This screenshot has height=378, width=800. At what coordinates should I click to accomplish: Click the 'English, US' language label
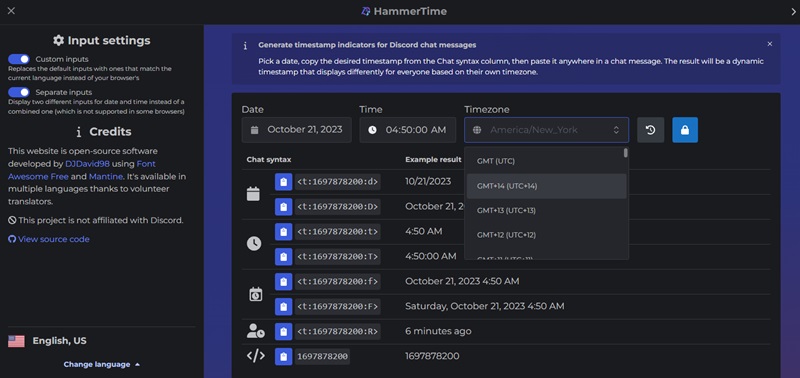coord(60,341)
